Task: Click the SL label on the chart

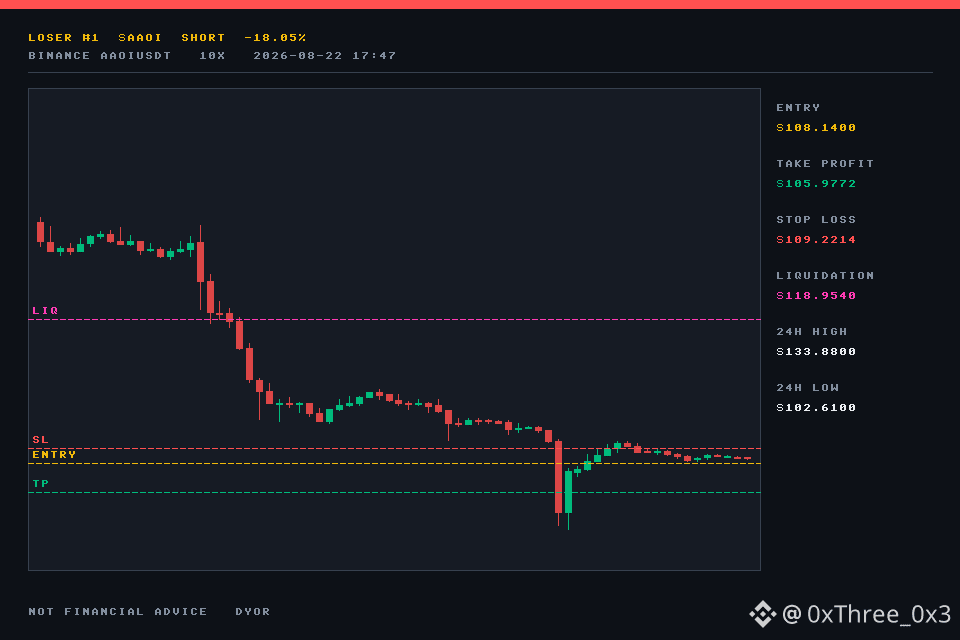Action: pyautogui.click(x=40, y=440)
